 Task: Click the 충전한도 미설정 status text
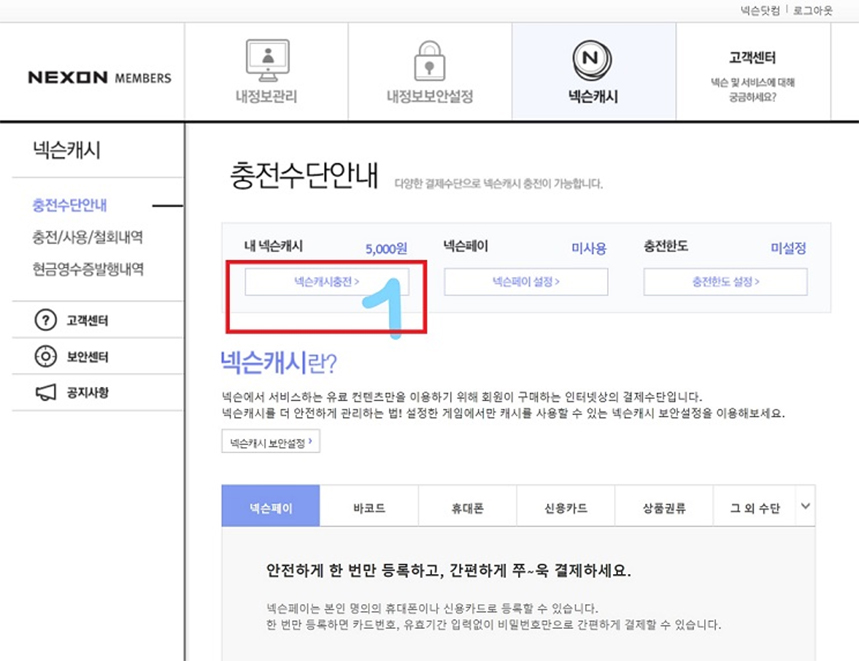tap(788, 248)
